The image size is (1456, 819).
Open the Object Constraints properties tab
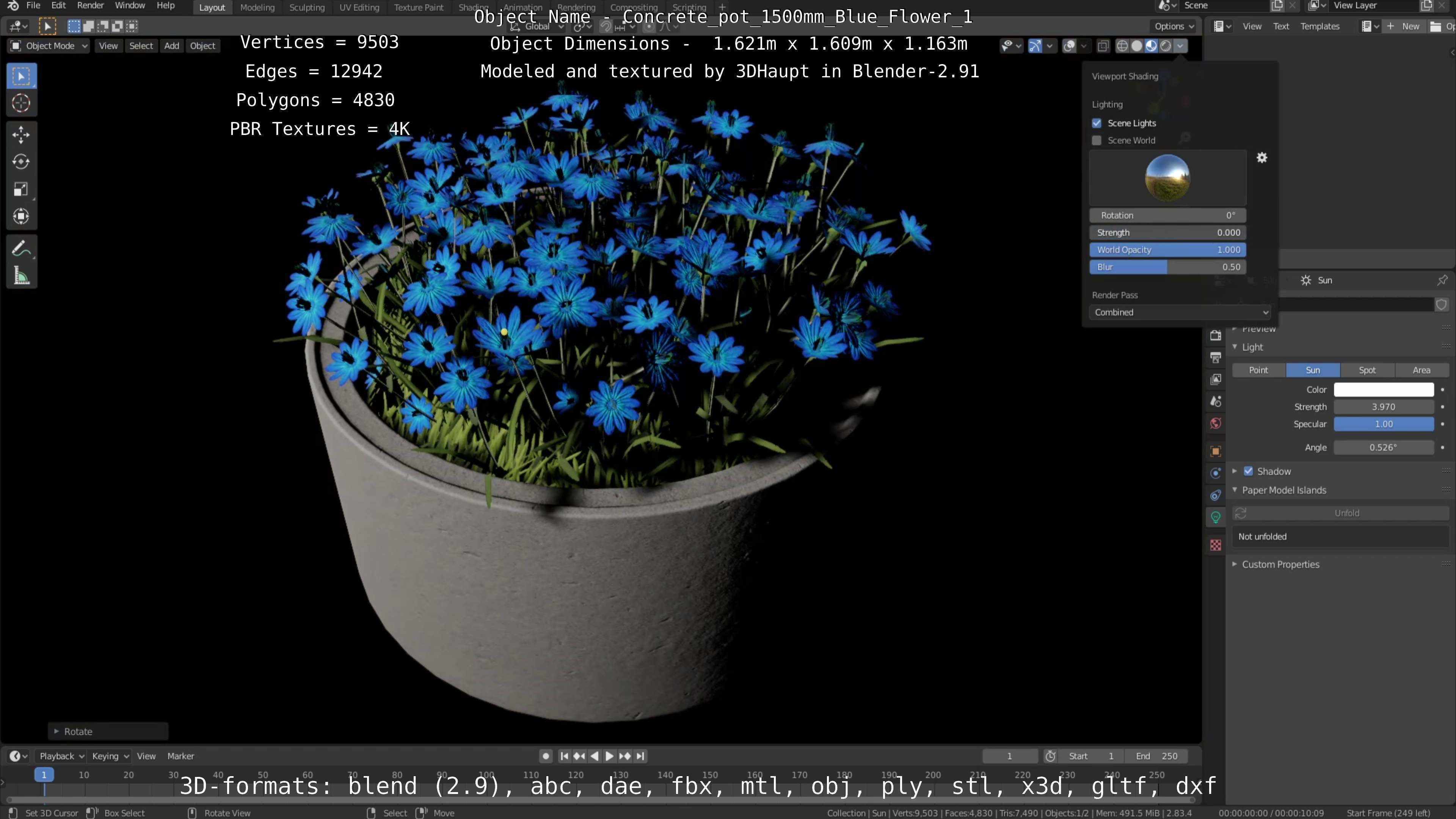coord(1216,495)
